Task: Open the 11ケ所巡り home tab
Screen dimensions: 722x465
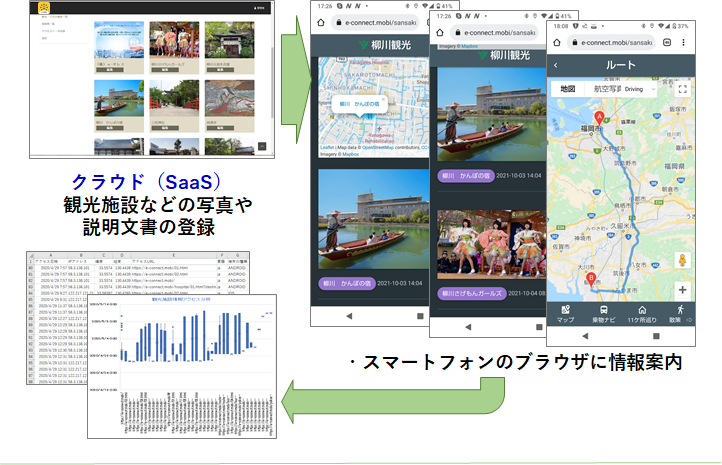Action: (x=642, y=314)
